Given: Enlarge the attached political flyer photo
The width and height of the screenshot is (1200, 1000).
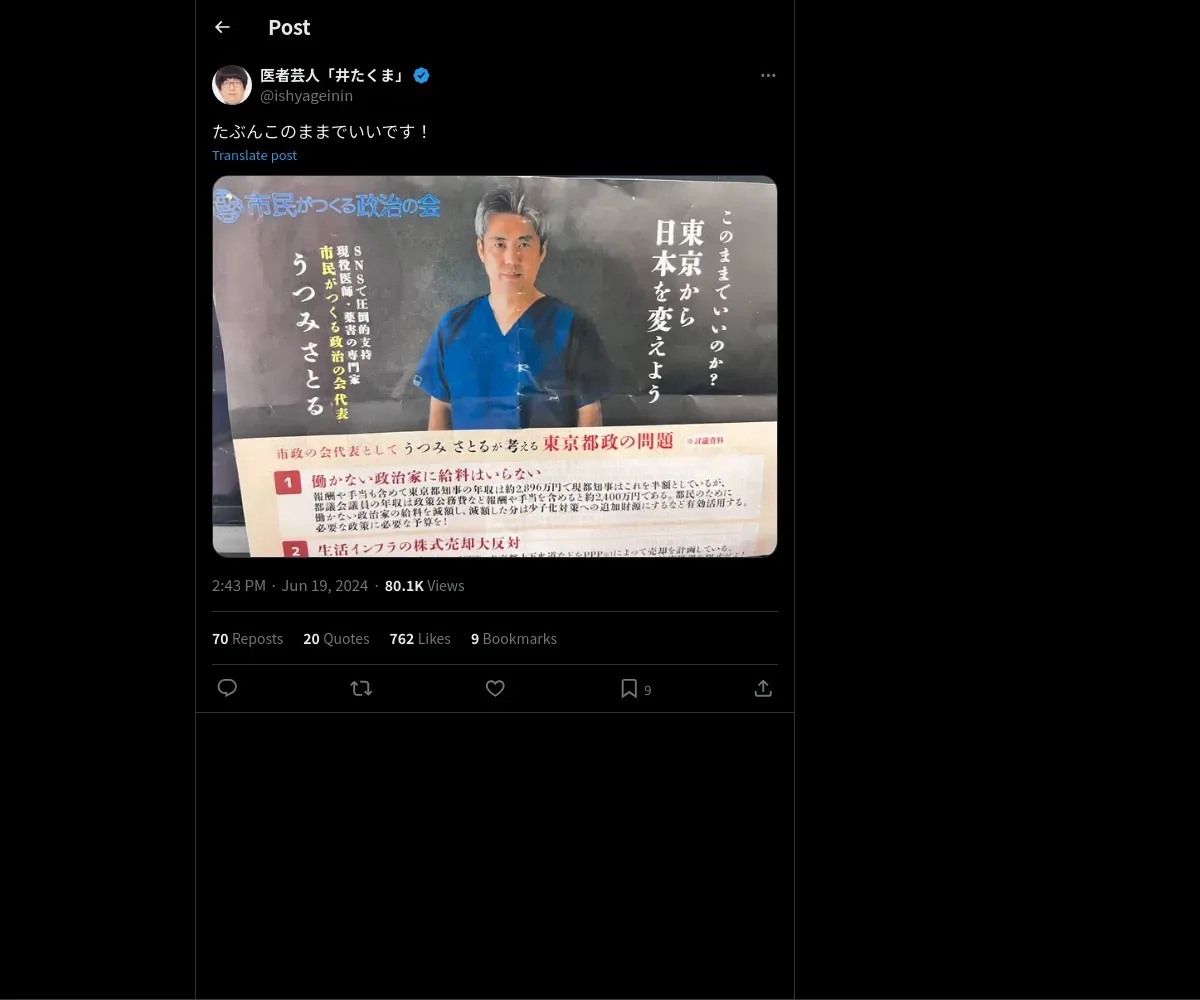Looking at the screenshot, I should 495,366.
